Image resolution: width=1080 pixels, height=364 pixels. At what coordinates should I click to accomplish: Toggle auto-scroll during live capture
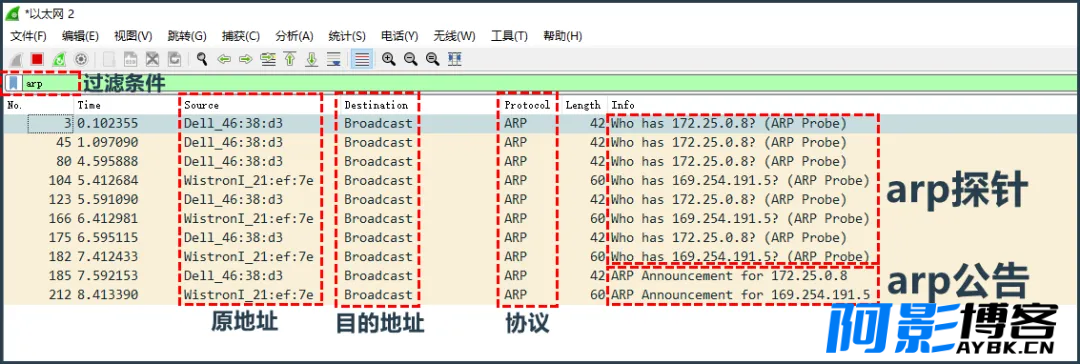[x=334, y=59]
